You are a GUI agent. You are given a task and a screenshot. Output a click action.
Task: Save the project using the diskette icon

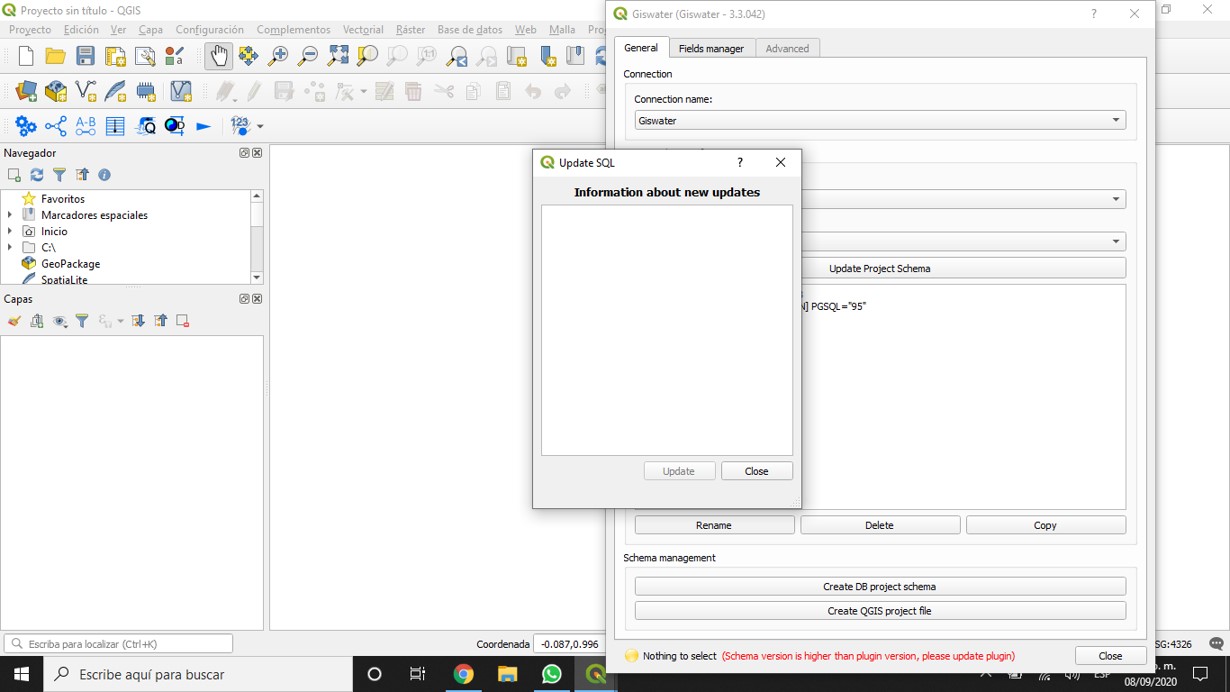point(85,56)
